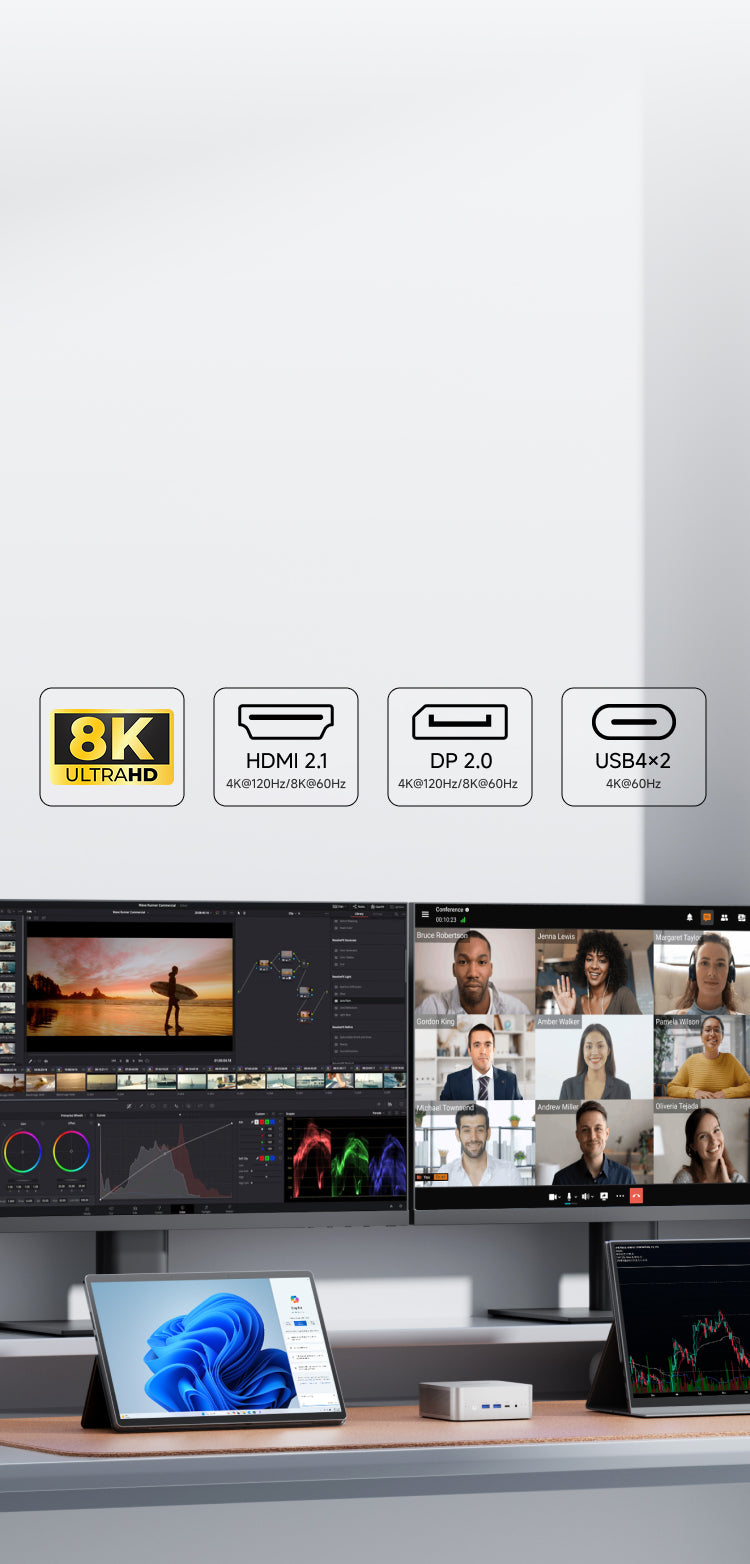
Task: Click the Library tab in editor
Action: [x=359, y=913]
